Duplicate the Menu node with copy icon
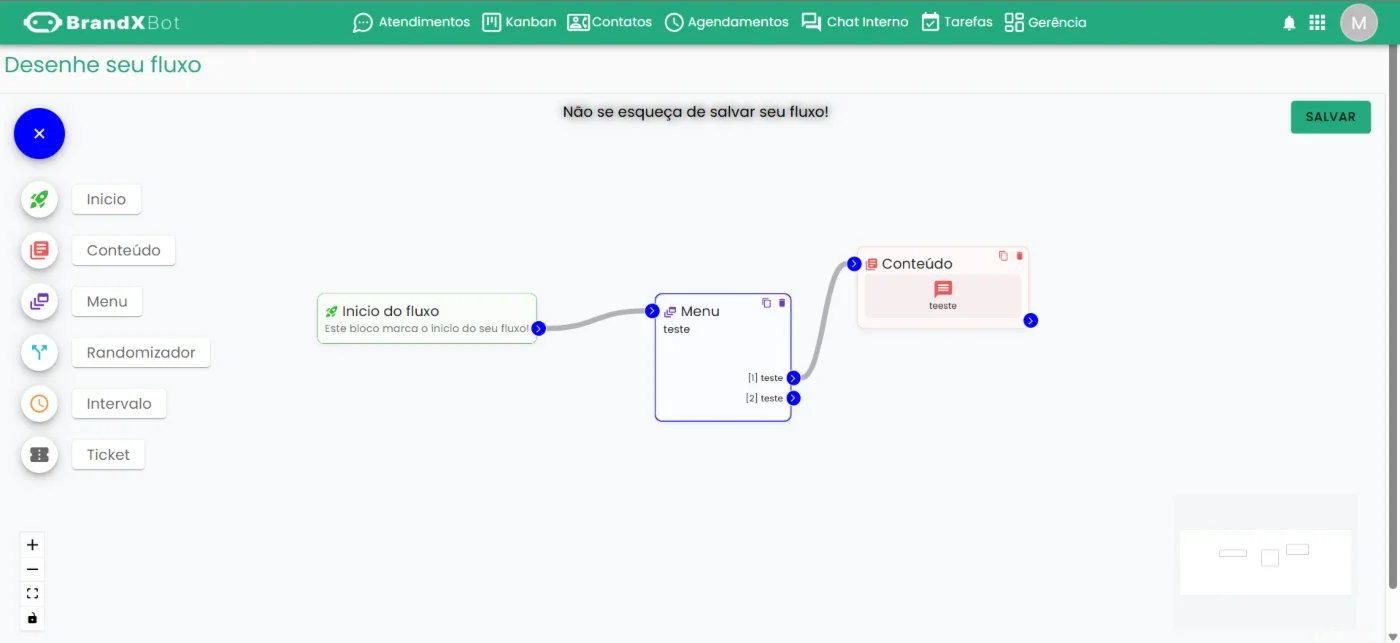 tap(767, 303)
